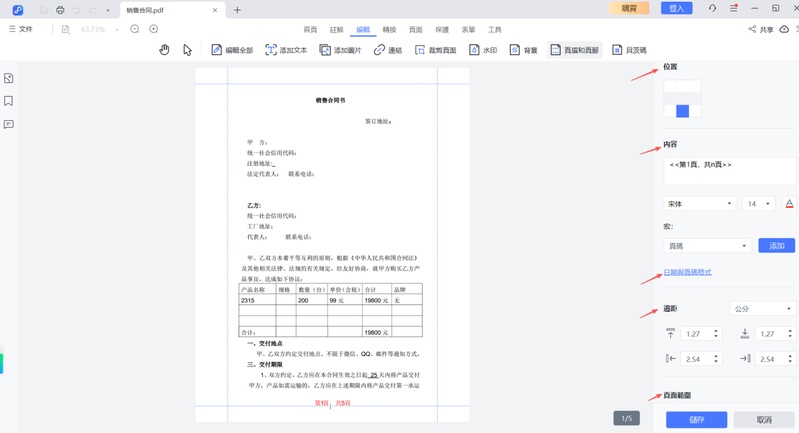Open the comments sidebar icon
Screen dimensions: 799x433
coord(9,124)
